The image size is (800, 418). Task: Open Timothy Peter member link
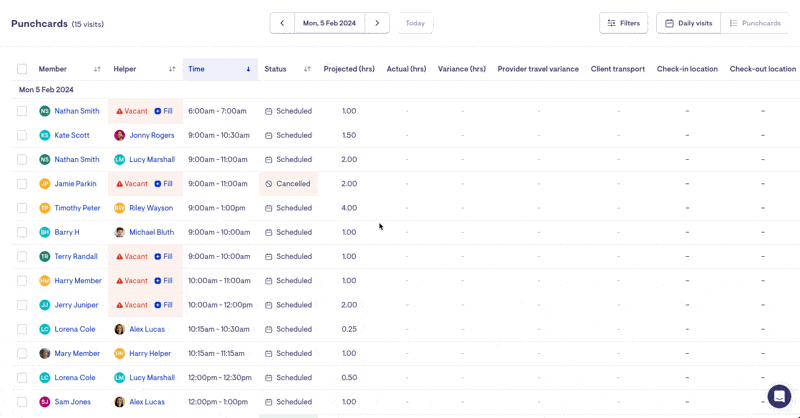coord(77,208)
